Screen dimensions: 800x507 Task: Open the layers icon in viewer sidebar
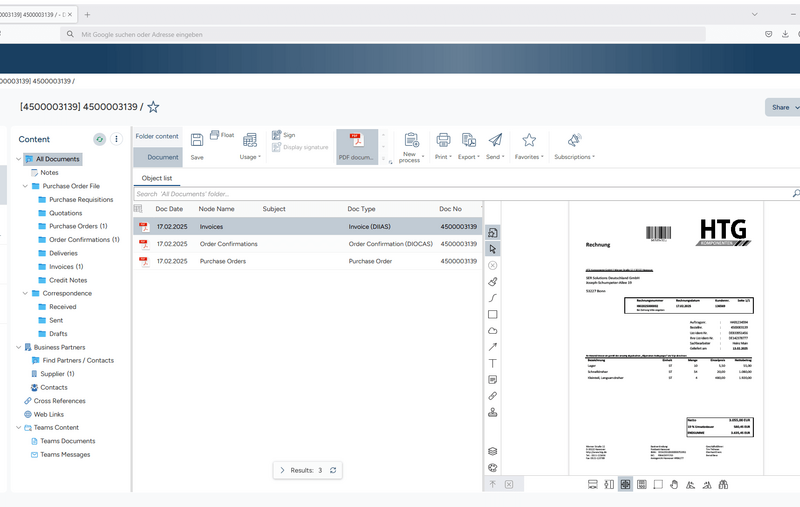click(492, 451)
